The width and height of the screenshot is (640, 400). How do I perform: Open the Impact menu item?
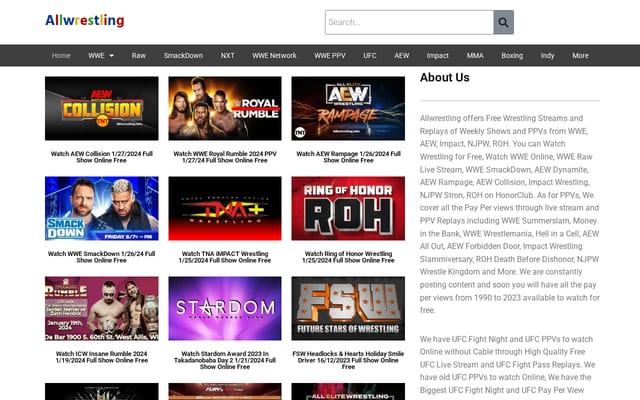point(438,56)
